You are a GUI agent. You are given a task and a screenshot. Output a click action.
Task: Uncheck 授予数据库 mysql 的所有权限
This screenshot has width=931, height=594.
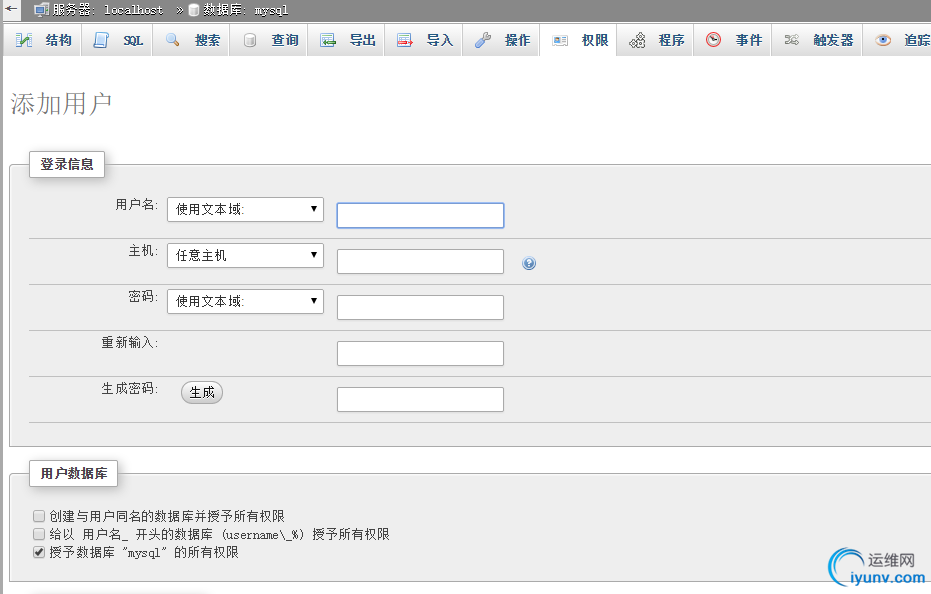39,552
